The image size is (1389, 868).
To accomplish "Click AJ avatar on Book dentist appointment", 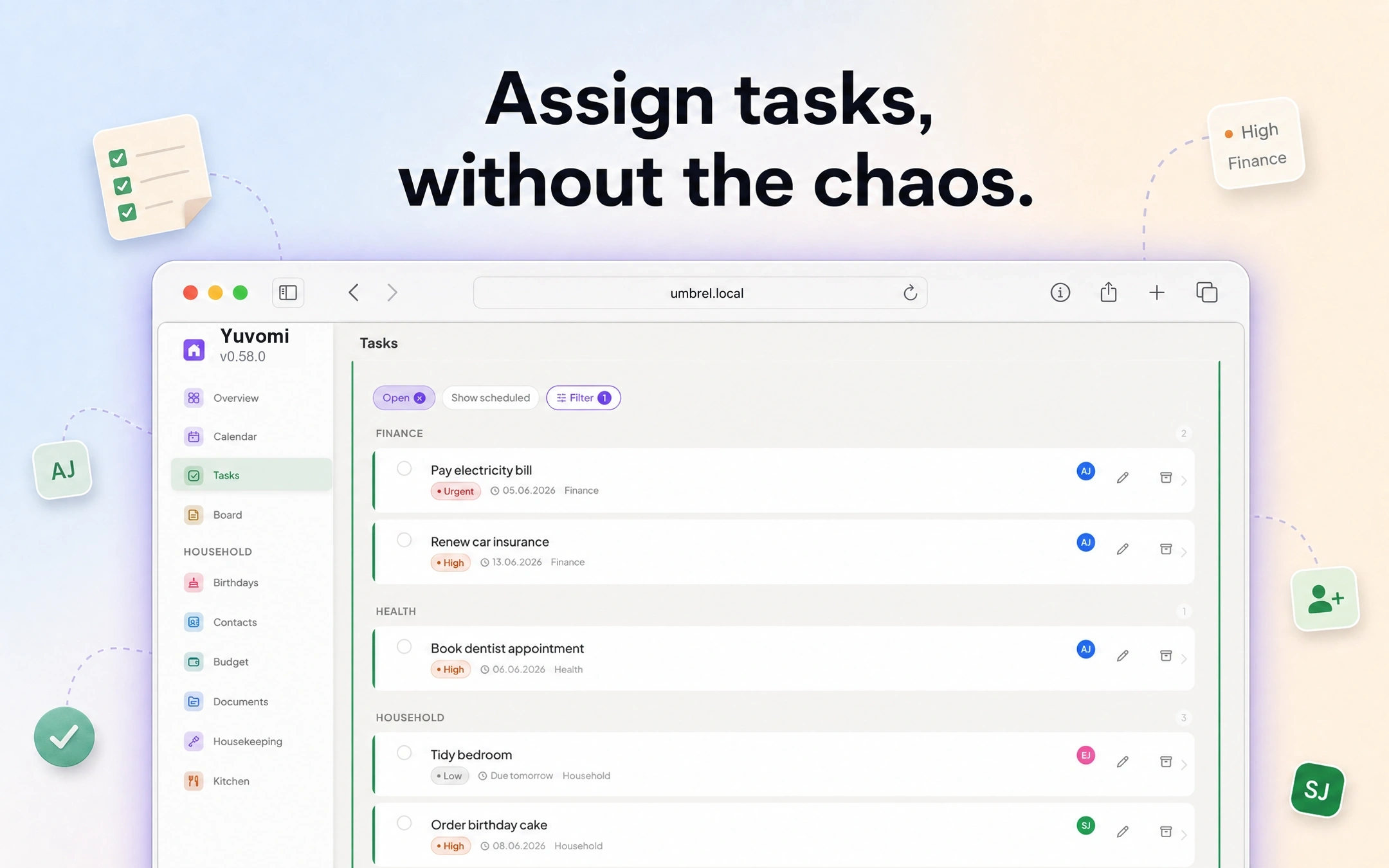I will 1085,649.
